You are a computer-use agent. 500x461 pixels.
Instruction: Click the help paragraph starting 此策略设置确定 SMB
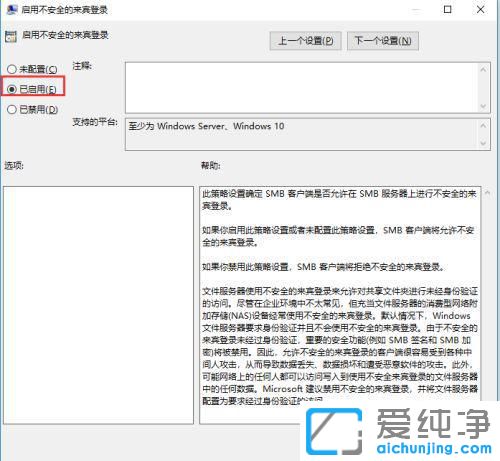coord(339,200)
